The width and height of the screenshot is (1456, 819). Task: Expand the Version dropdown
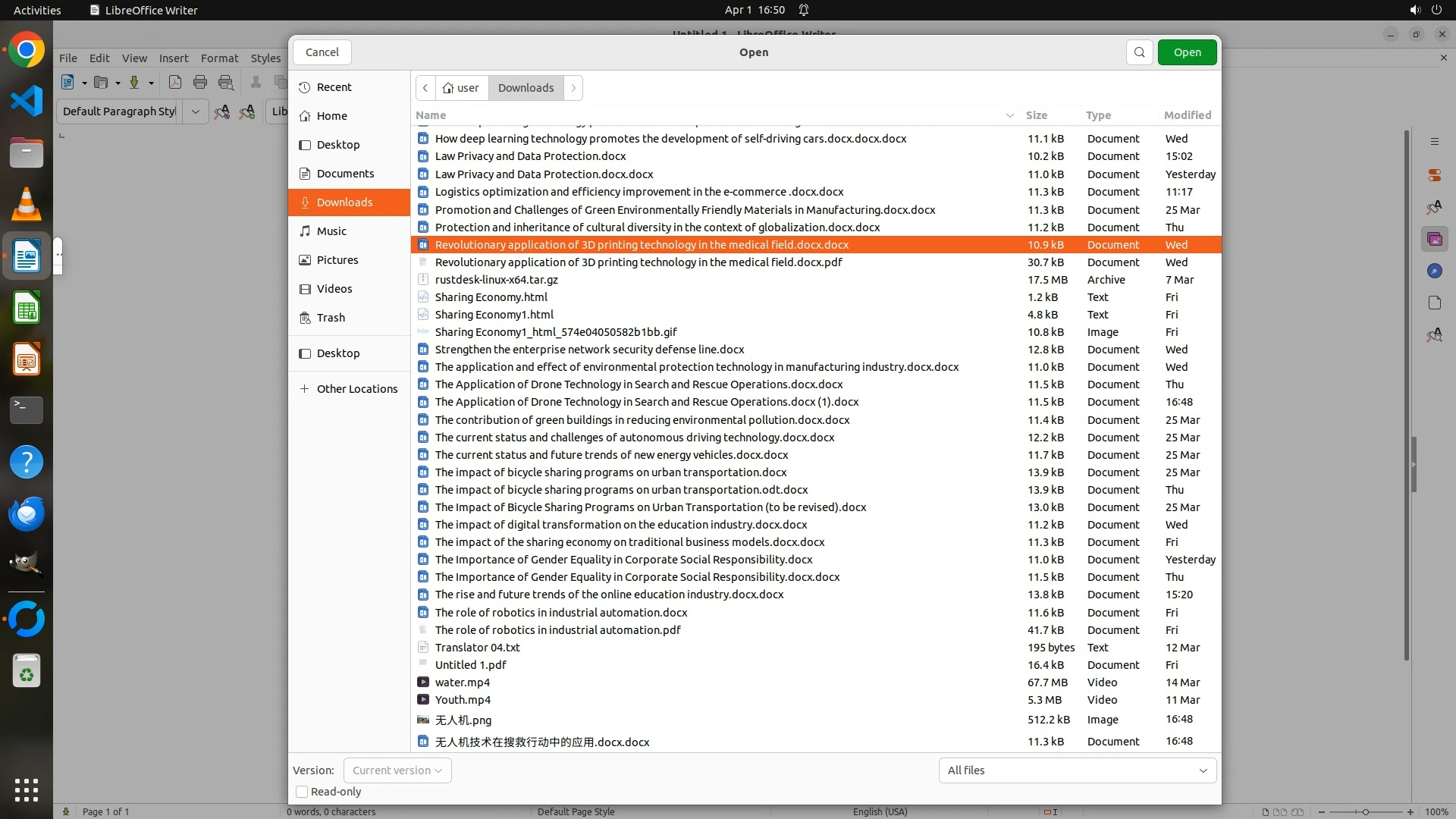coord(397,770)
